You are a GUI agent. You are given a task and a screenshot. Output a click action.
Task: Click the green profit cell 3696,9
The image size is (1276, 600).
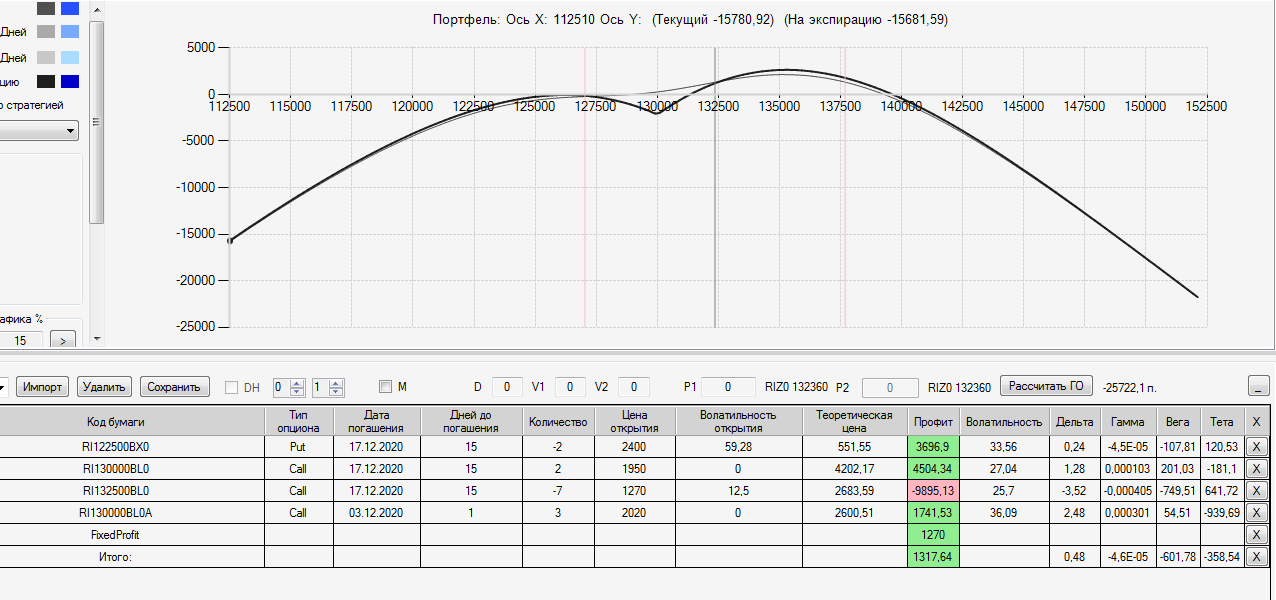(x=933, y=447)
